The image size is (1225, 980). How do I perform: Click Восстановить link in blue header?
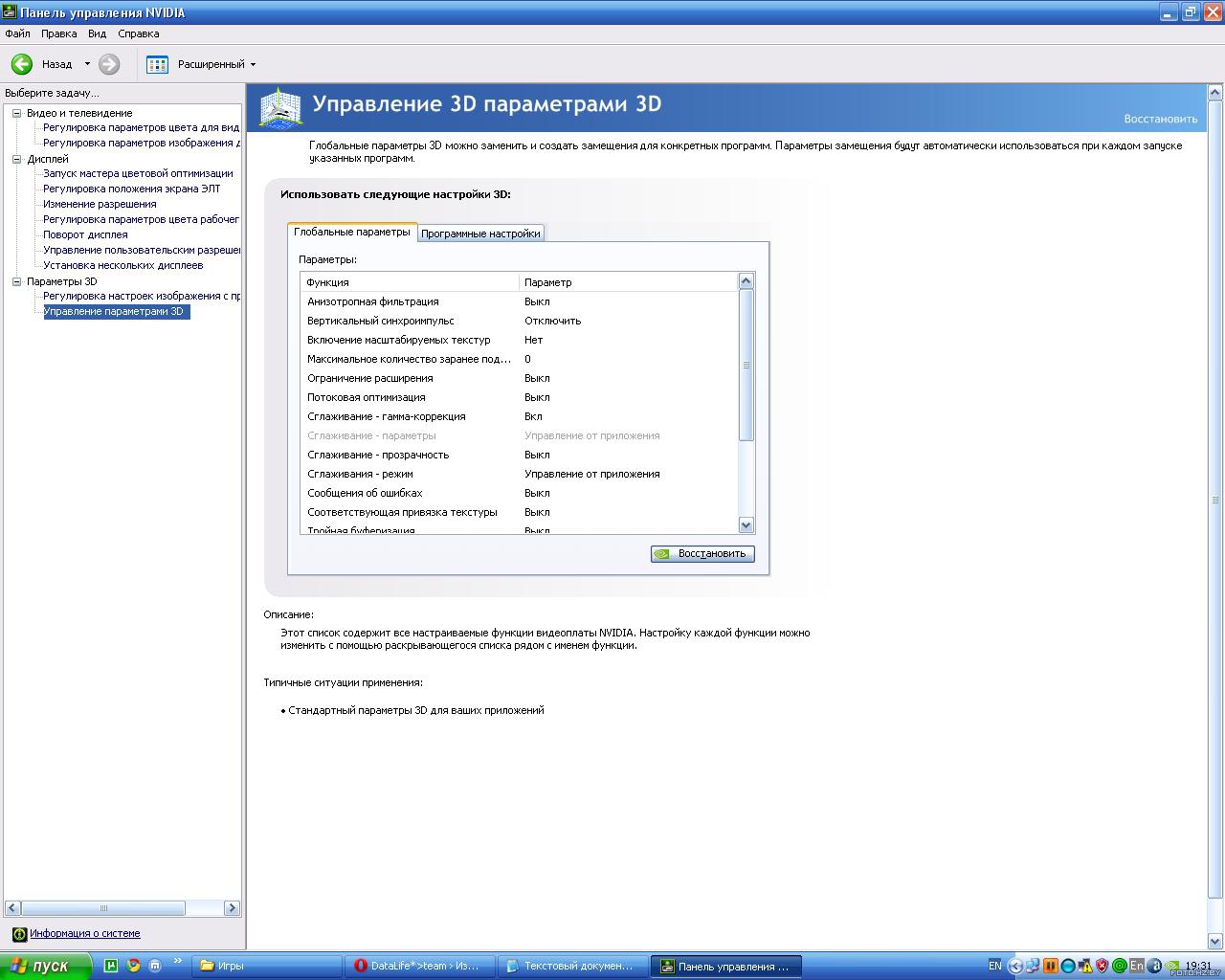click(x=1160, y=119)
